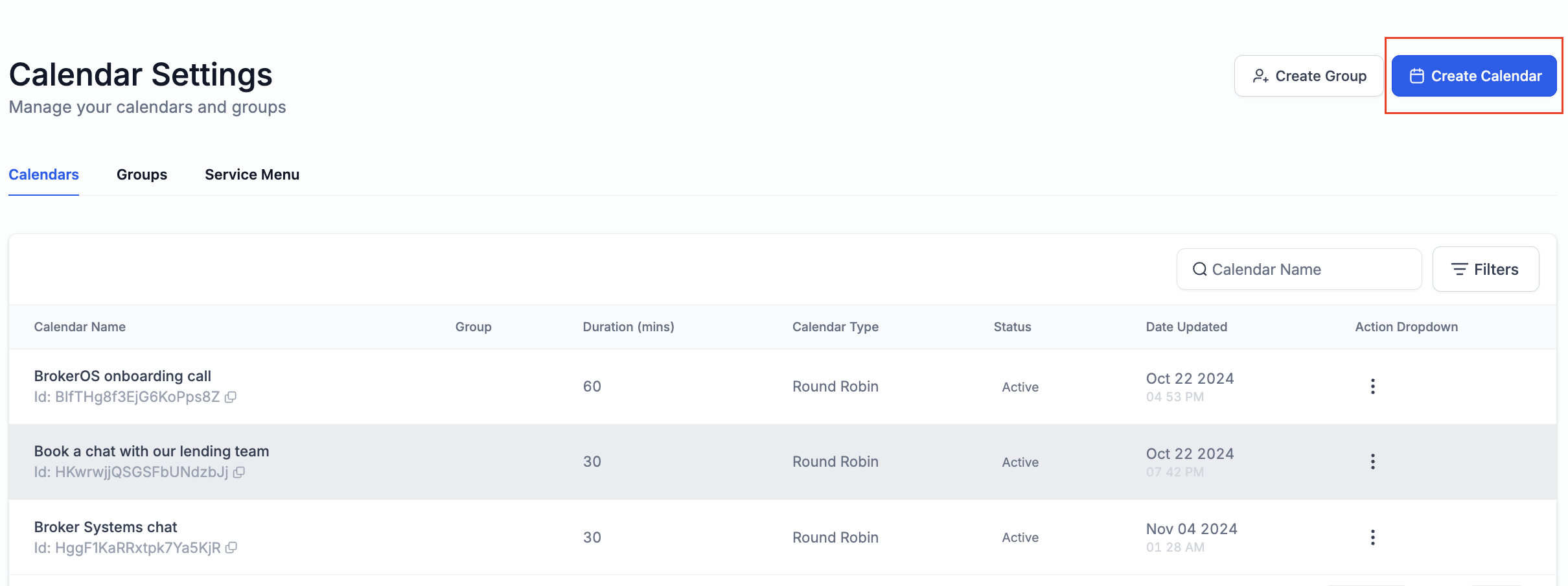
Task: Select the Calendars tab
Action: [43, 174]
